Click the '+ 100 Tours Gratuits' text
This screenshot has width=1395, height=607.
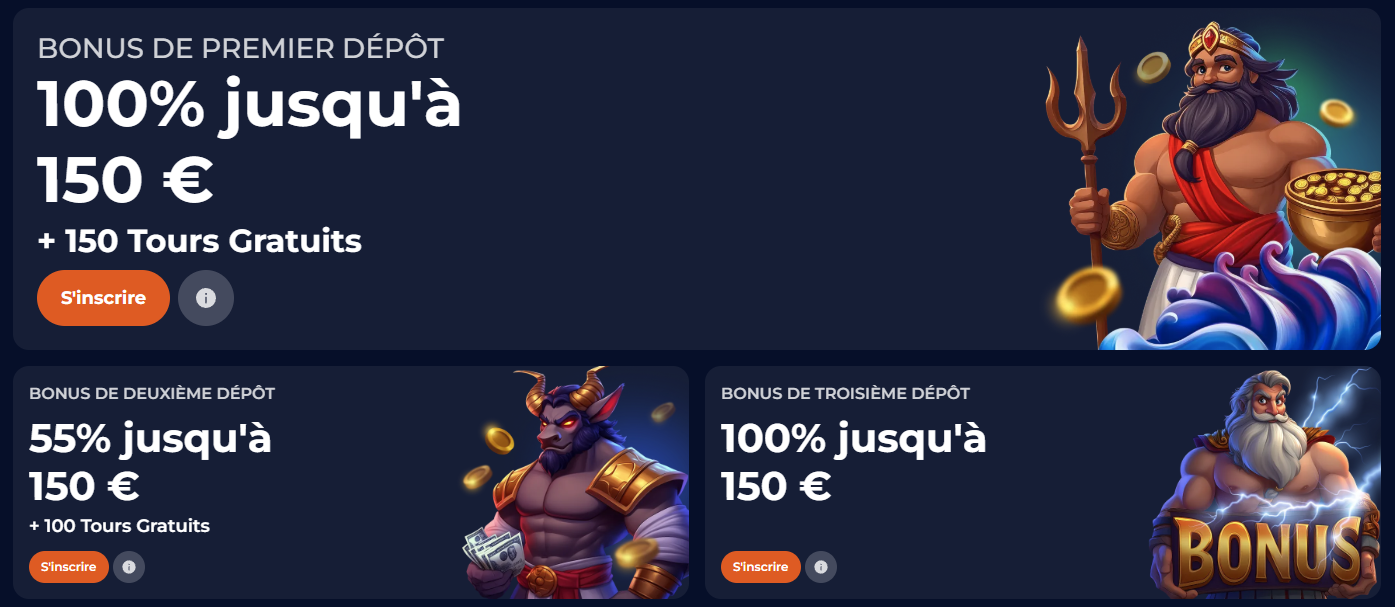pyautogui.click(x=120, y=526)
